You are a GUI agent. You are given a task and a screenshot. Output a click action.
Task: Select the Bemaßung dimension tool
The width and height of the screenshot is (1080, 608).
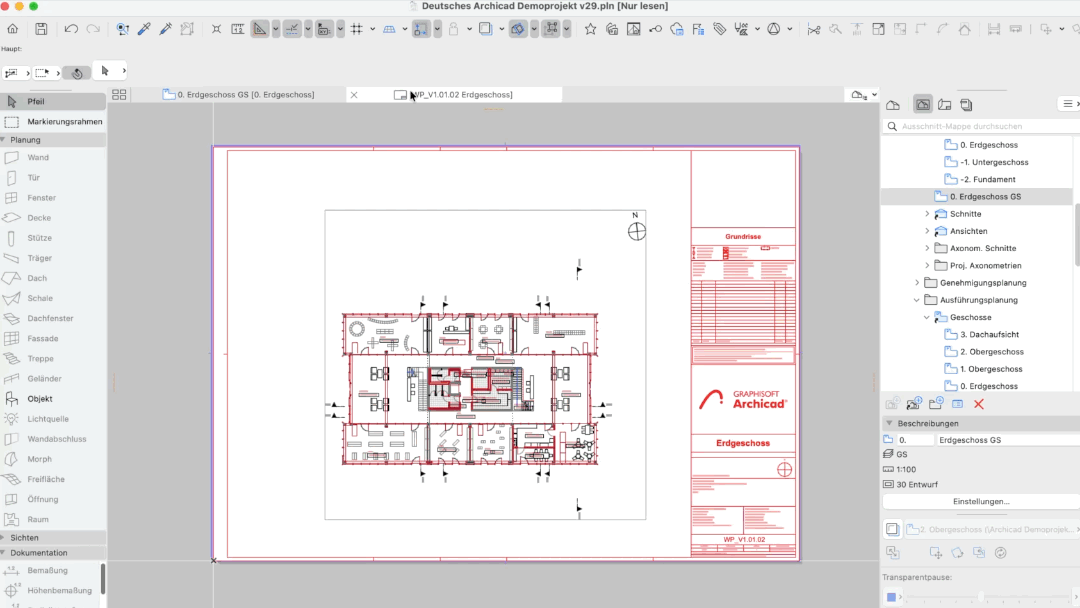click(x=47, y=571)
